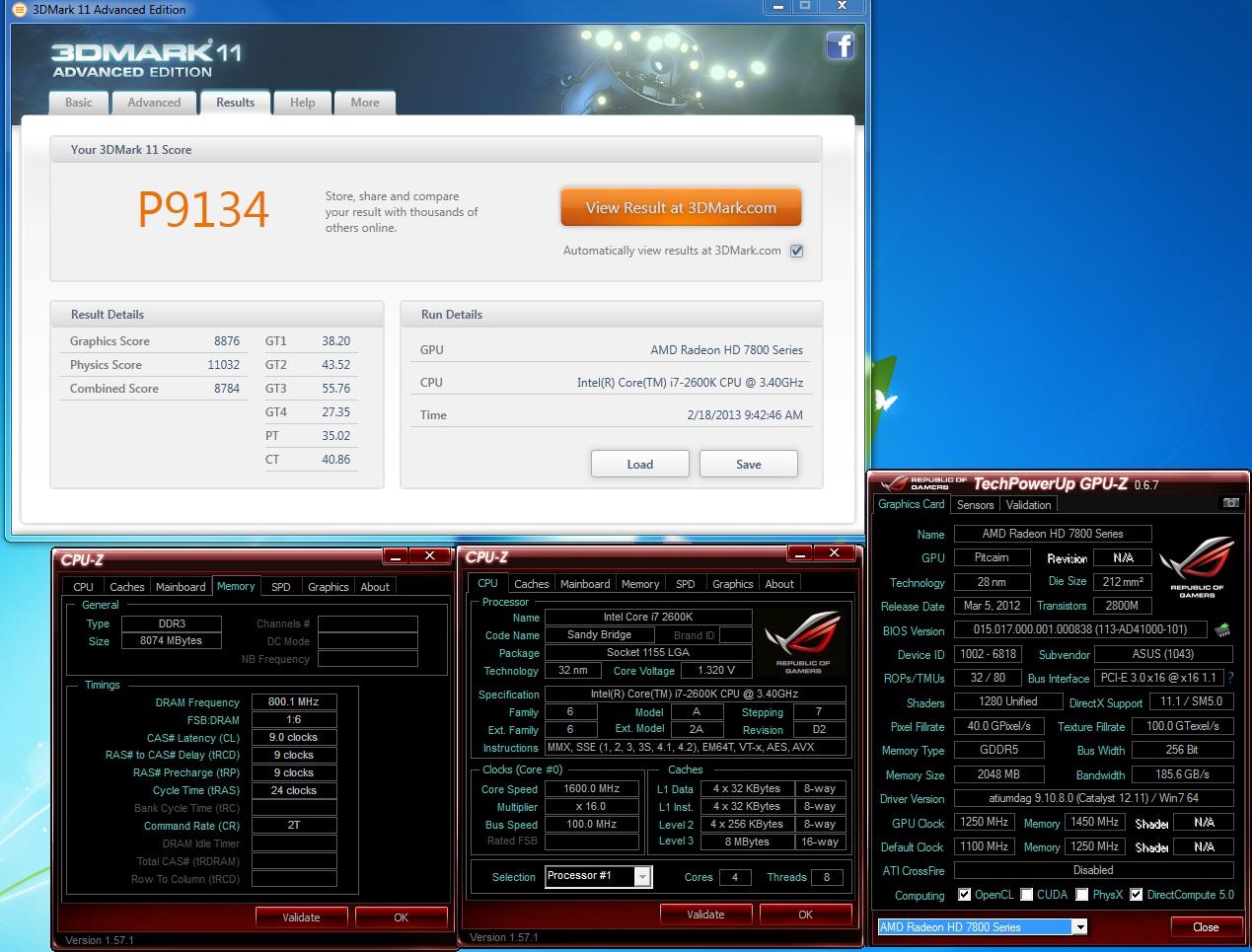Click the Combined Score 8784 value

227,389
